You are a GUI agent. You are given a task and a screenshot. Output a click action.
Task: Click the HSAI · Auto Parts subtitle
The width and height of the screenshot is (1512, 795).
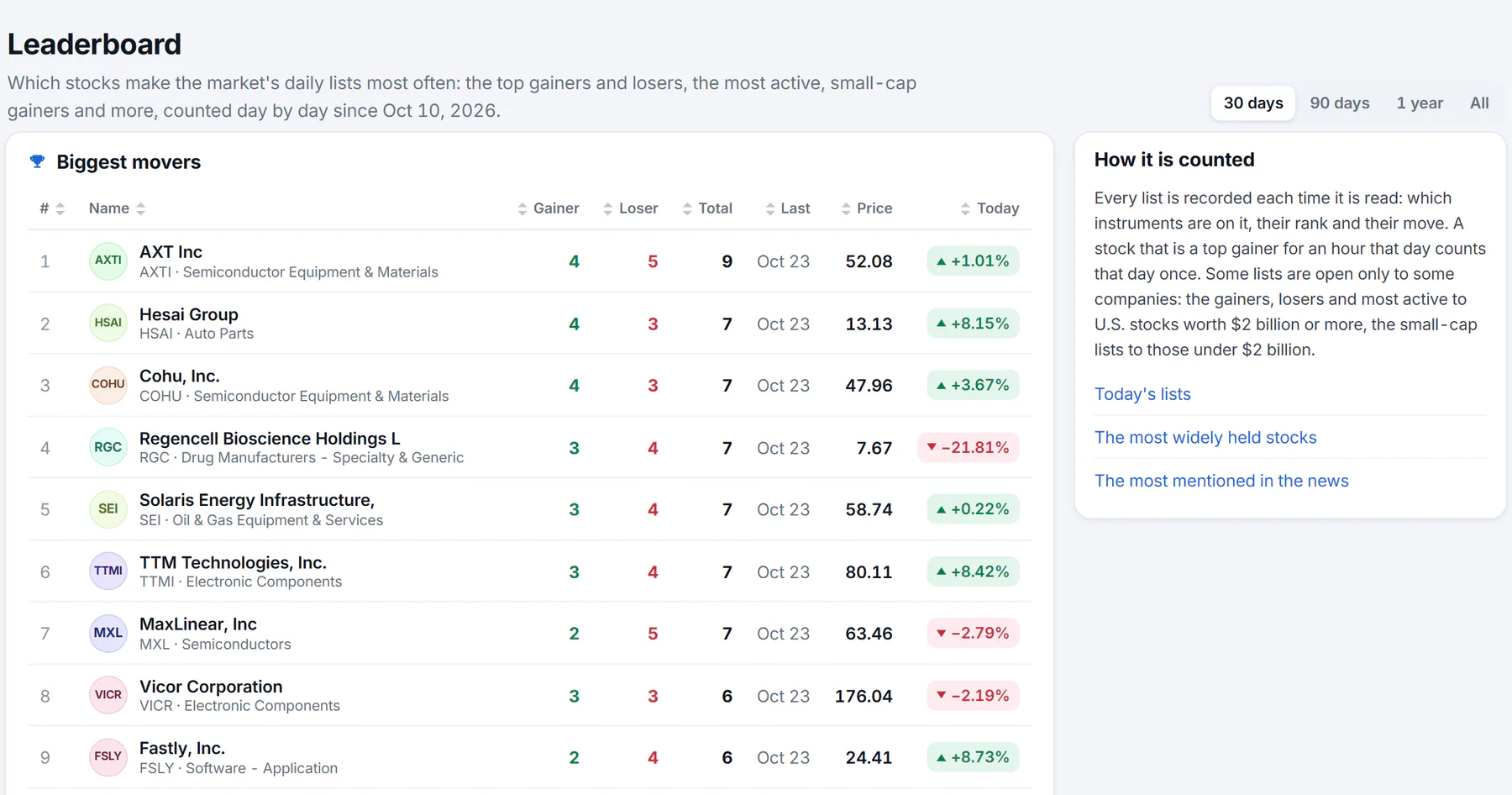click(x=197, y=334)
